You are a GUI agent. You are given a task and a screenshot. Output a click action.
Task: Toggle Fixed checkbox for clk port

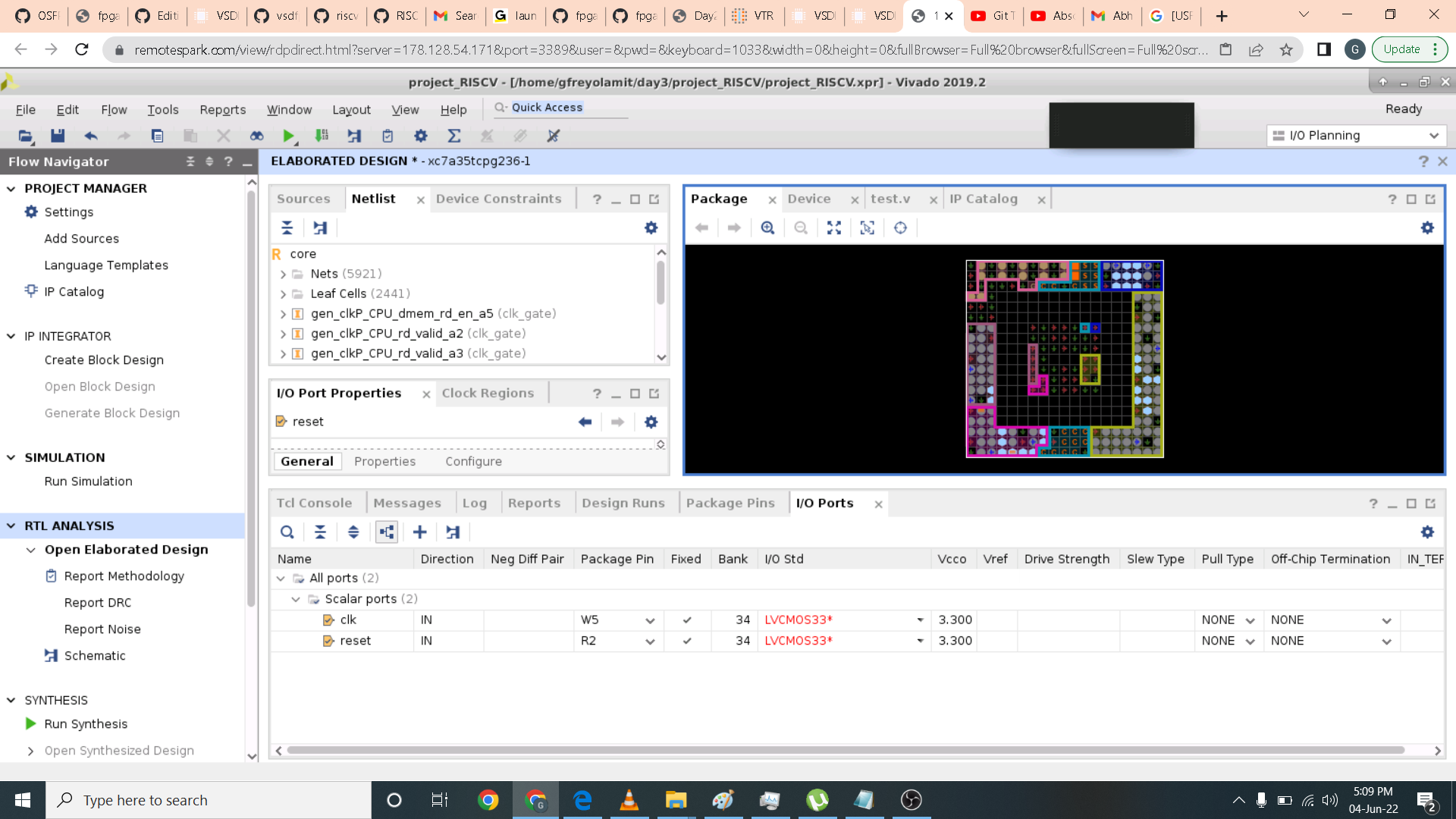[687, 620]
